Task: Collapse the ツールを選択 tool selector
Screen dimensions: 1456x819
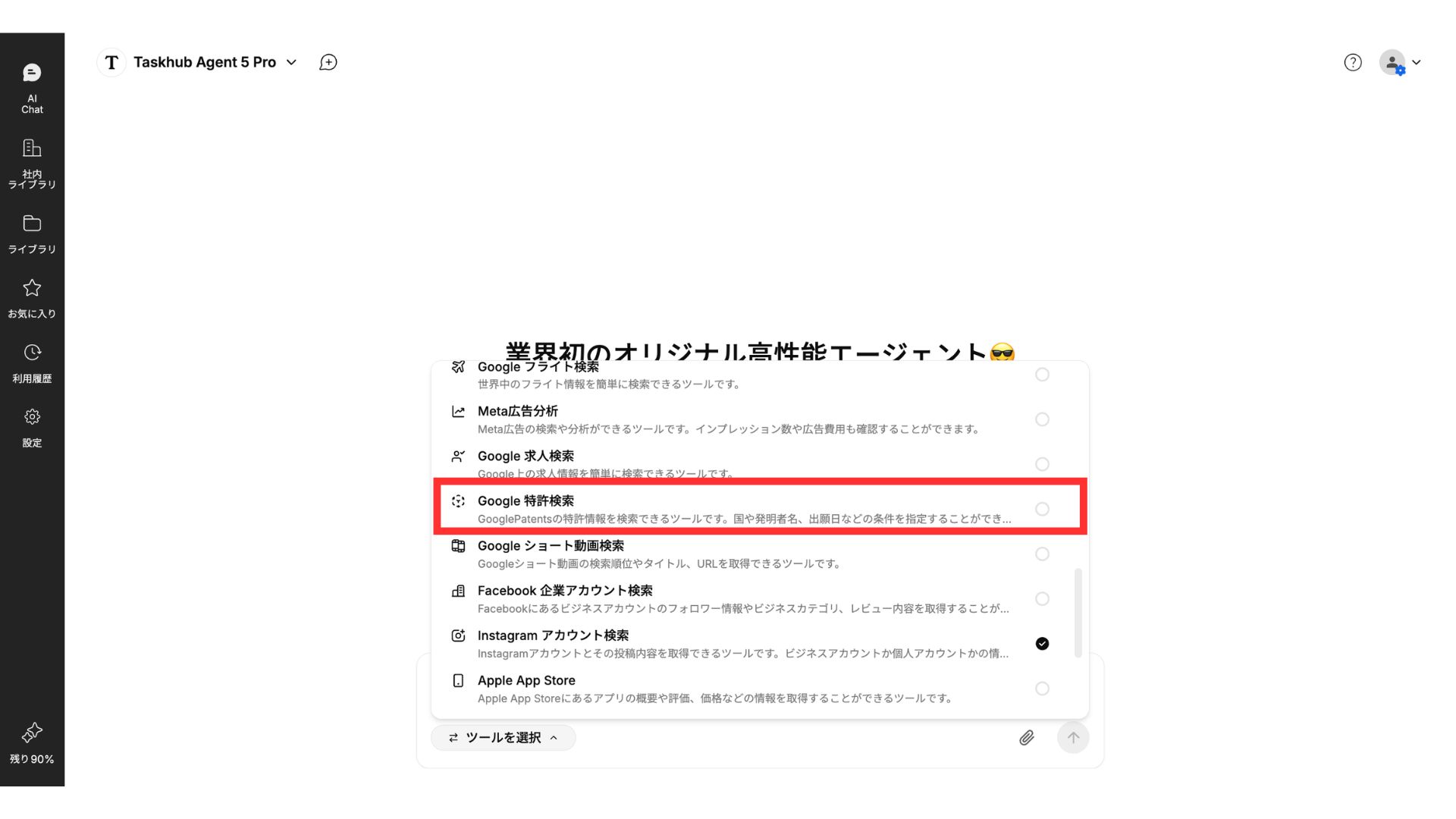Action: (504, 737)
